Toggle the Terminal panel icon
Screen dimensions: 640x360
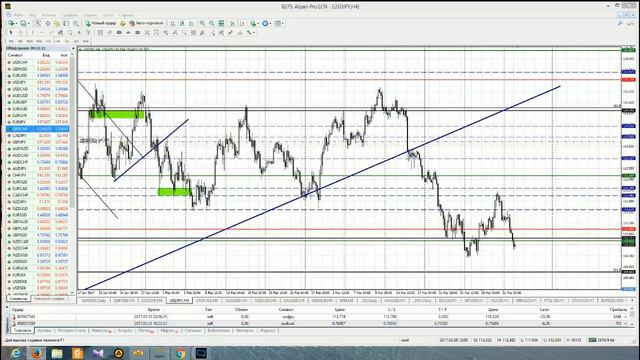pos(66,23)
